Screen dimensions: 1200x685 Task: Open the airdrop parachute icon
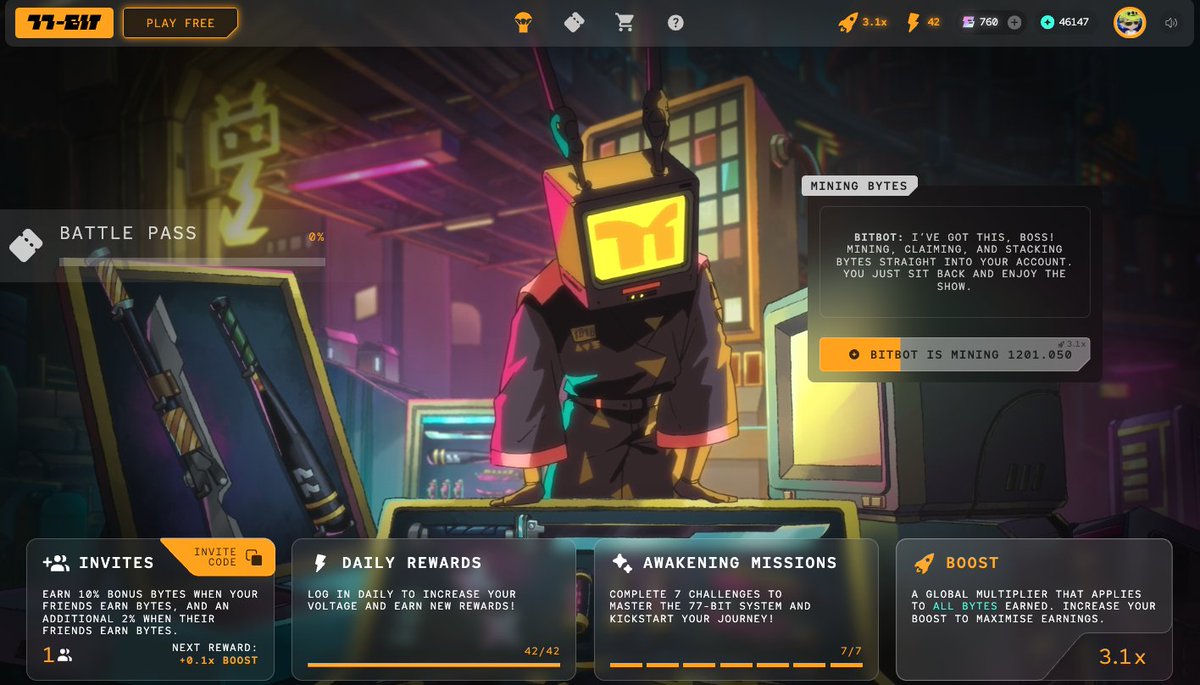[x=522, y=22]
